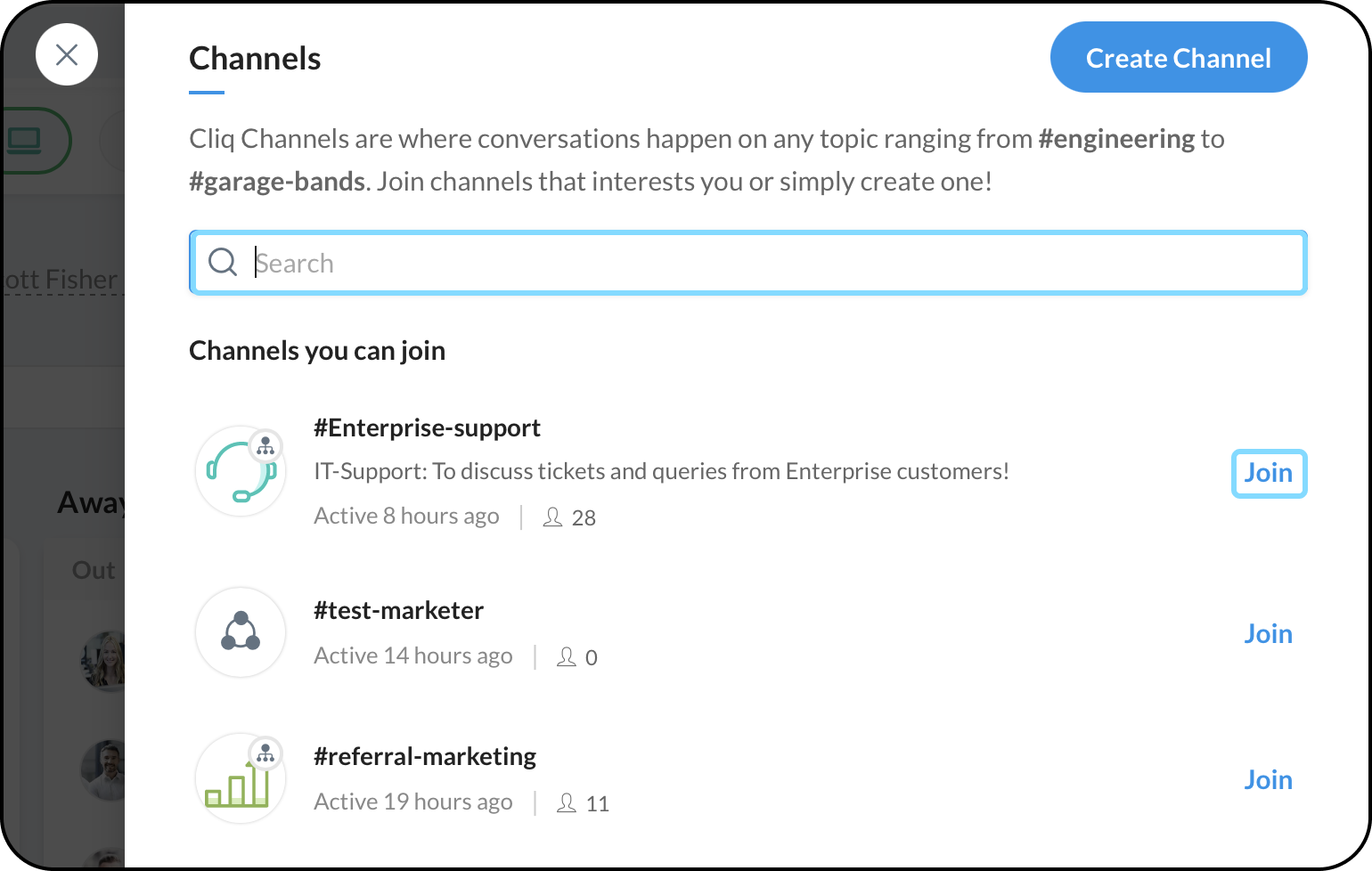Click the magnifier icon in the search box
The width and height of the screenshot is (1372, 871).
click(222, 263)
